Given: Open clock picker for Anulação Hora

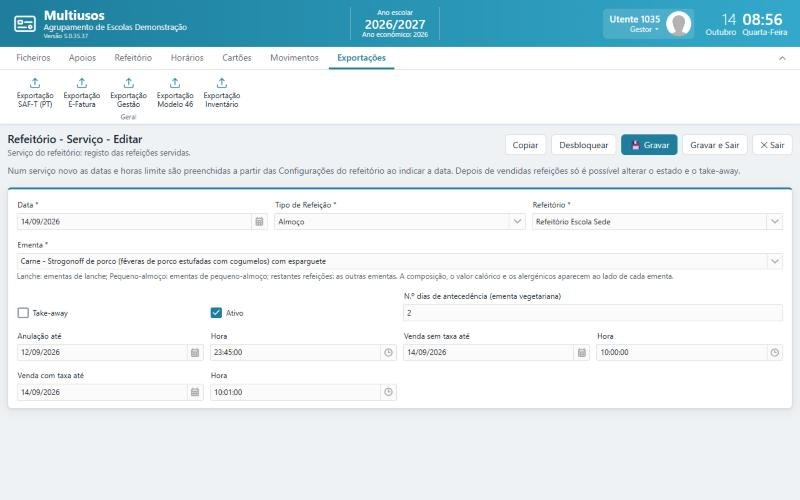Looking at the screenshot, I should pyautogui.click(x=388, y=353).
